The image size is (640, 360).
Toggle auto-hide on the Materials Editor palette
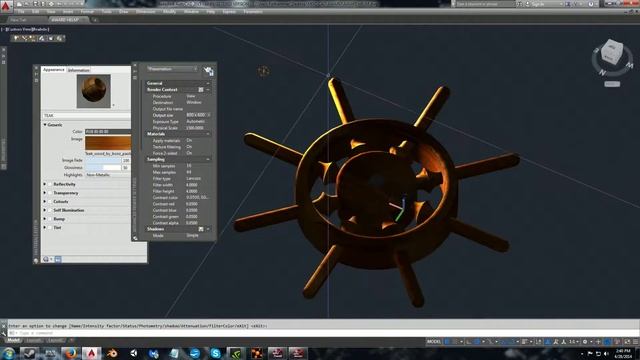[36, 74]
